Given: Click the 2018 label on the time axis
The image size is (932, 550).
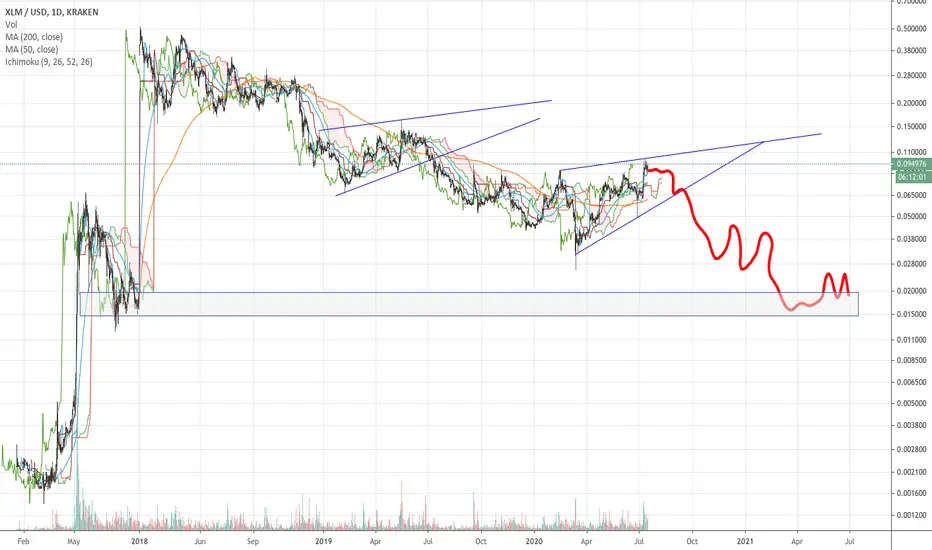Looking at the screenshot, I should coord(139,542).
